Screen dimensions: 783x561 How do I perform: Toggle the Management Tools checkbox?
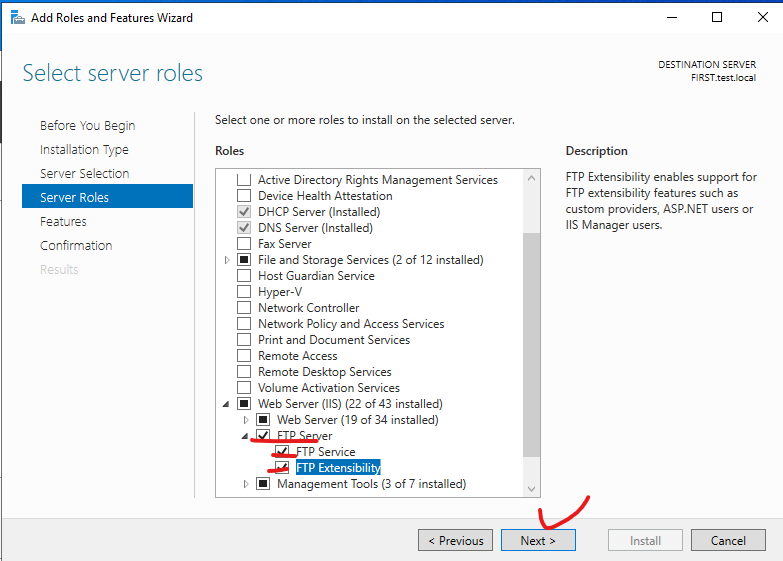[263, 484]
